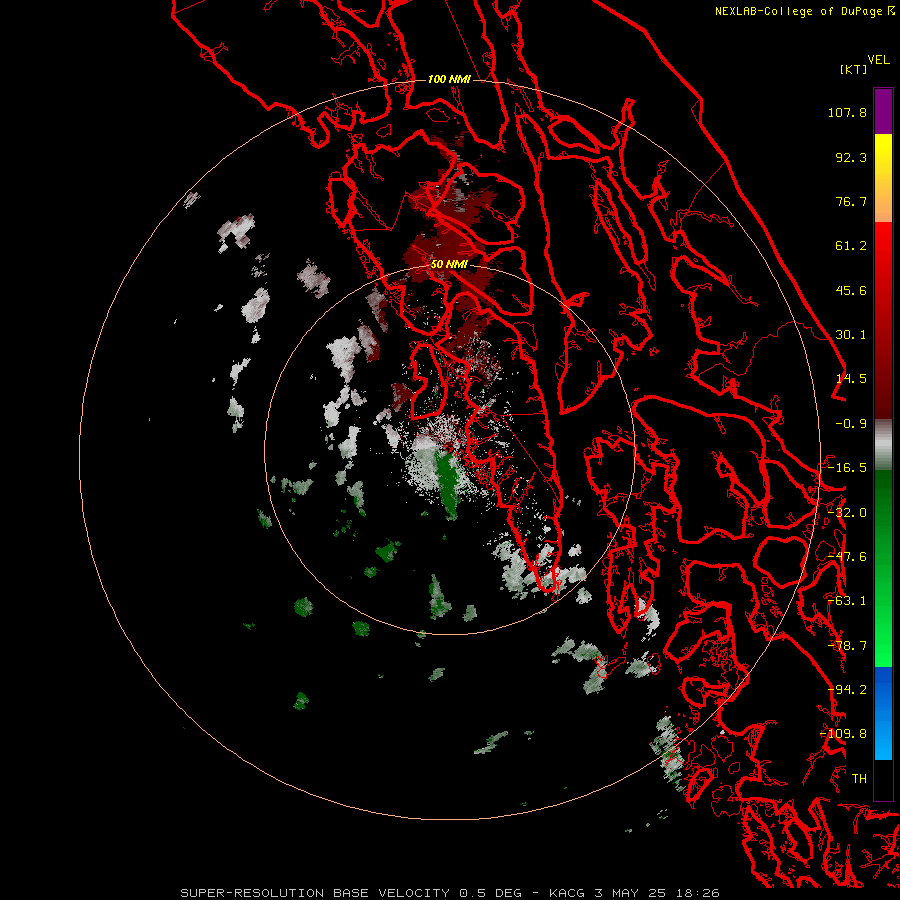Click the 76.7 velocity scale value
The image size is (900, 900).
point(851,201)
